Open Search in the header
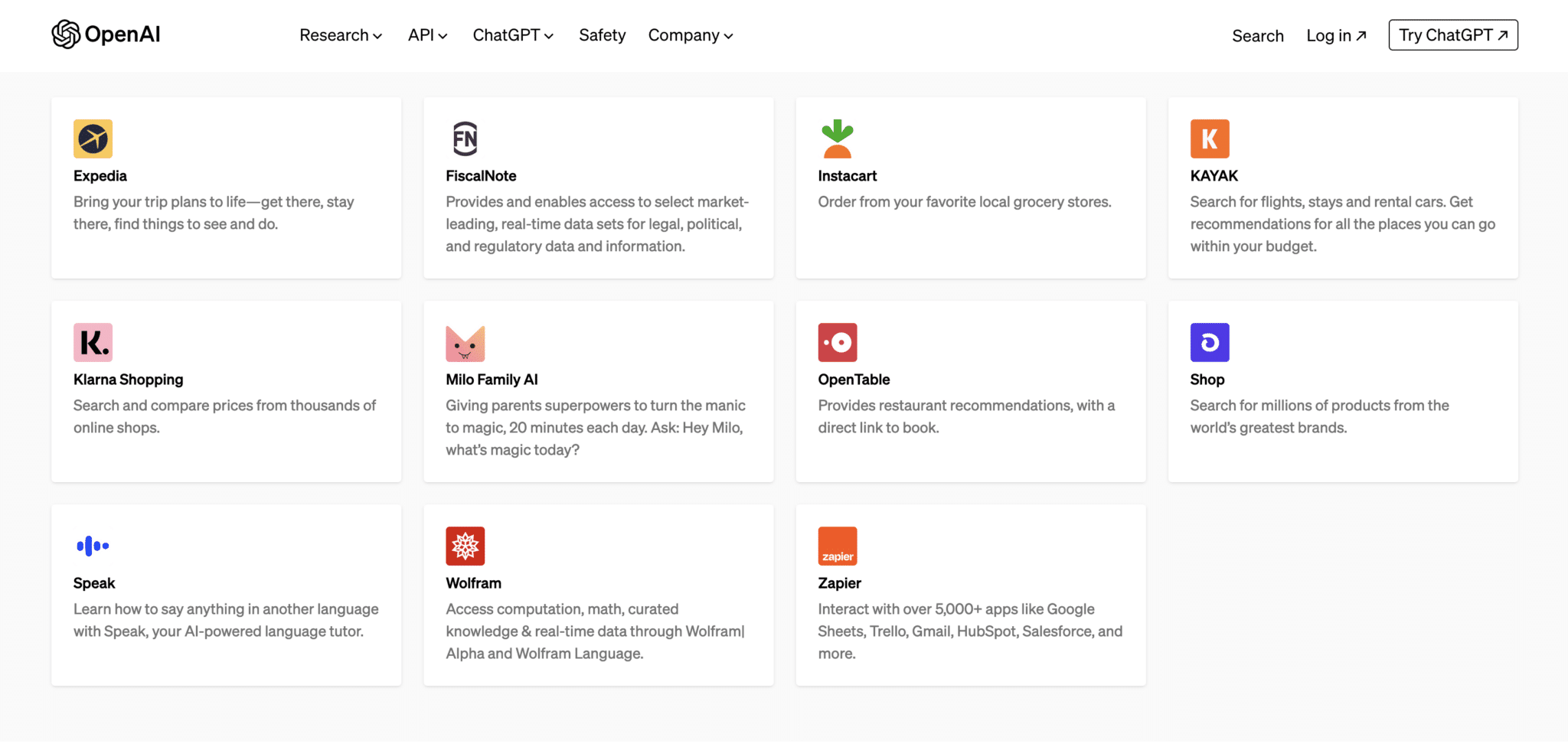 [1257, 36]
